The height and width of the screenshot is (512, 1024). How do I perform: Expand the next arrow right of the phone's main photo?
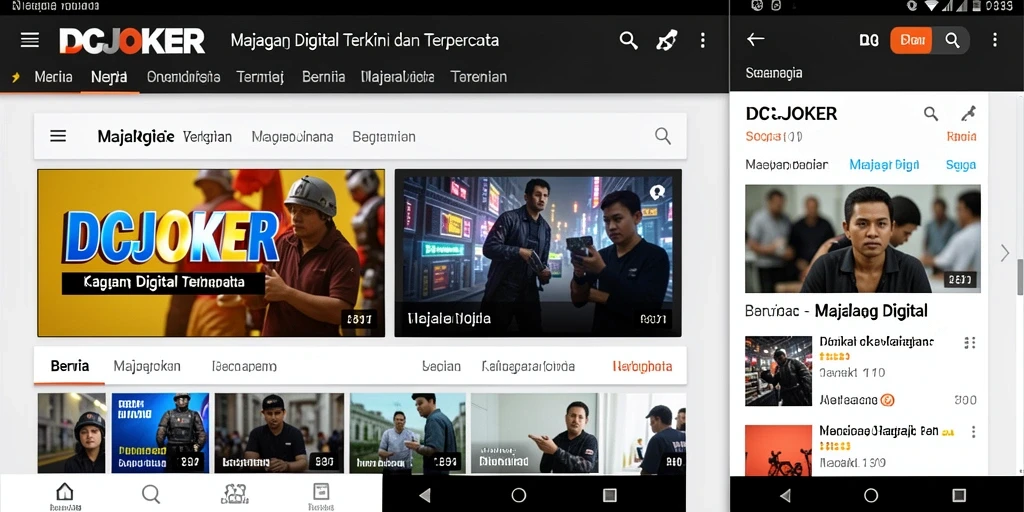pyautogui.click(x=1005, y=253)
